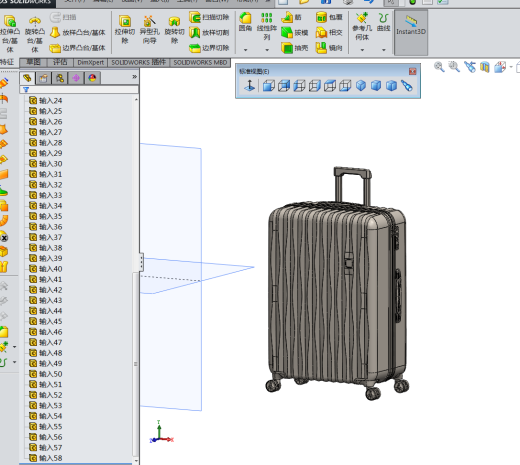Click the 放样切割 lofted cut command
The width and height of the screenshot is (520, 465).
click(x=209, y=32)
